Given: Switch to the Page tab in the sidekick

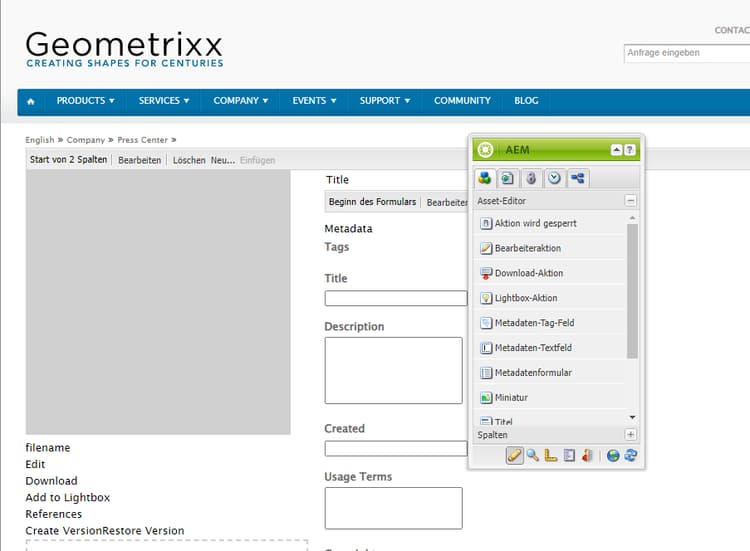Looking at the screenshot, I should point(507,178).
